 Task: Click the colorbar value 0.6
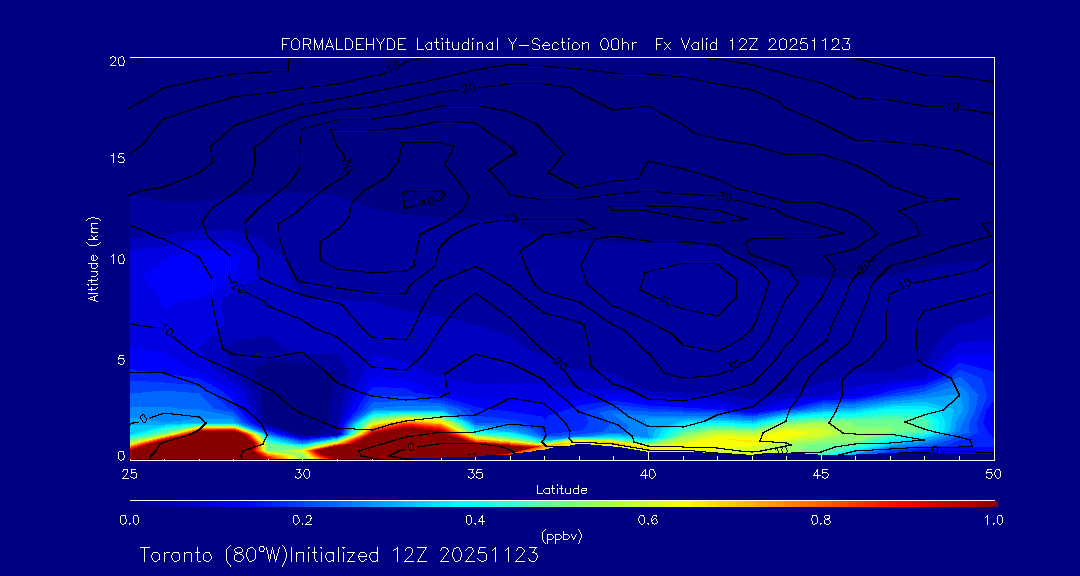point(648,520)
